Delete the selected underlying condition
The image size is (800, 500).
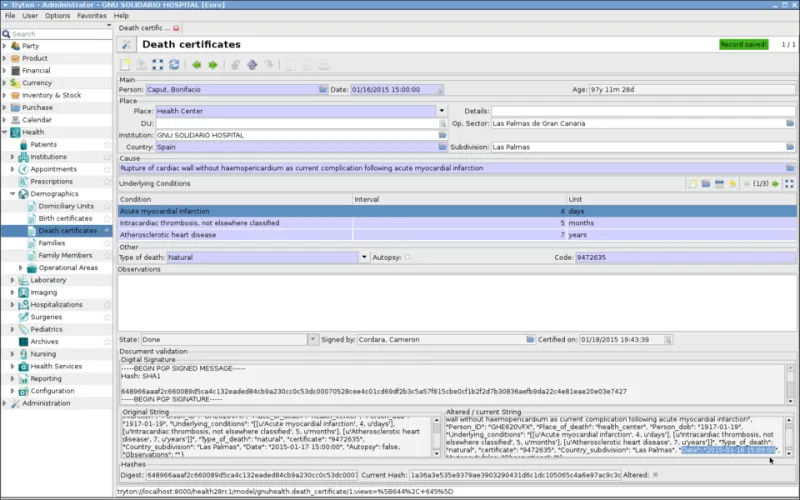[x=719, y=184]
